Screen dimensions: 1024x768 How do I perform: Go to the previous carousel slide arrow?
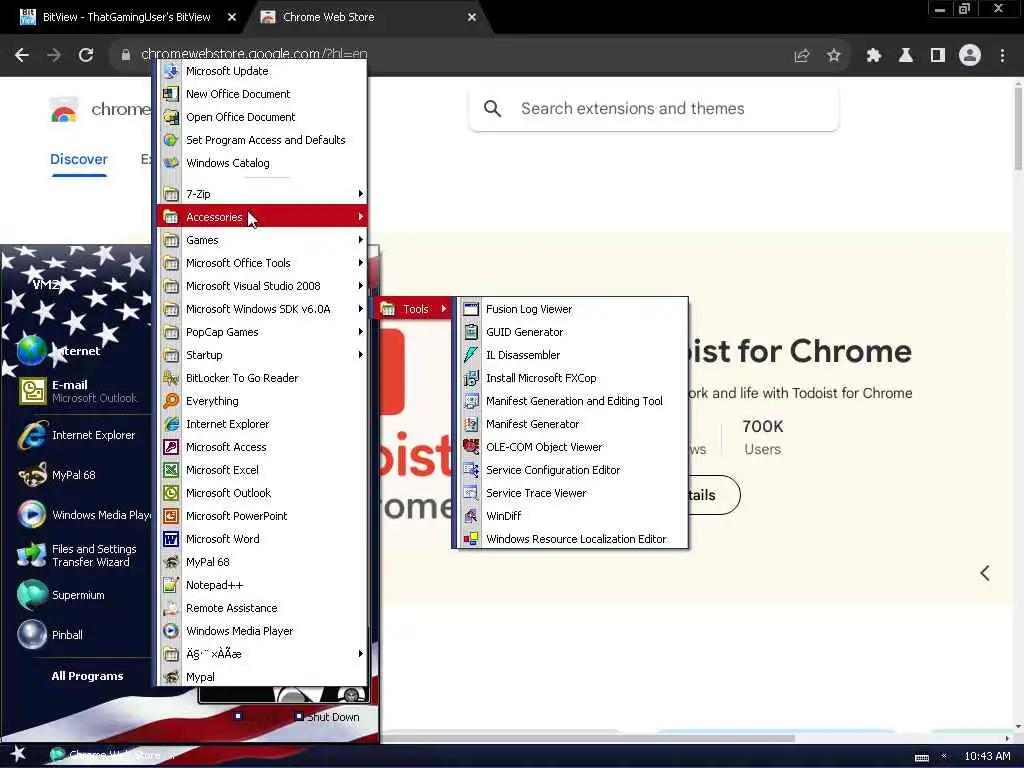[985, 573]
